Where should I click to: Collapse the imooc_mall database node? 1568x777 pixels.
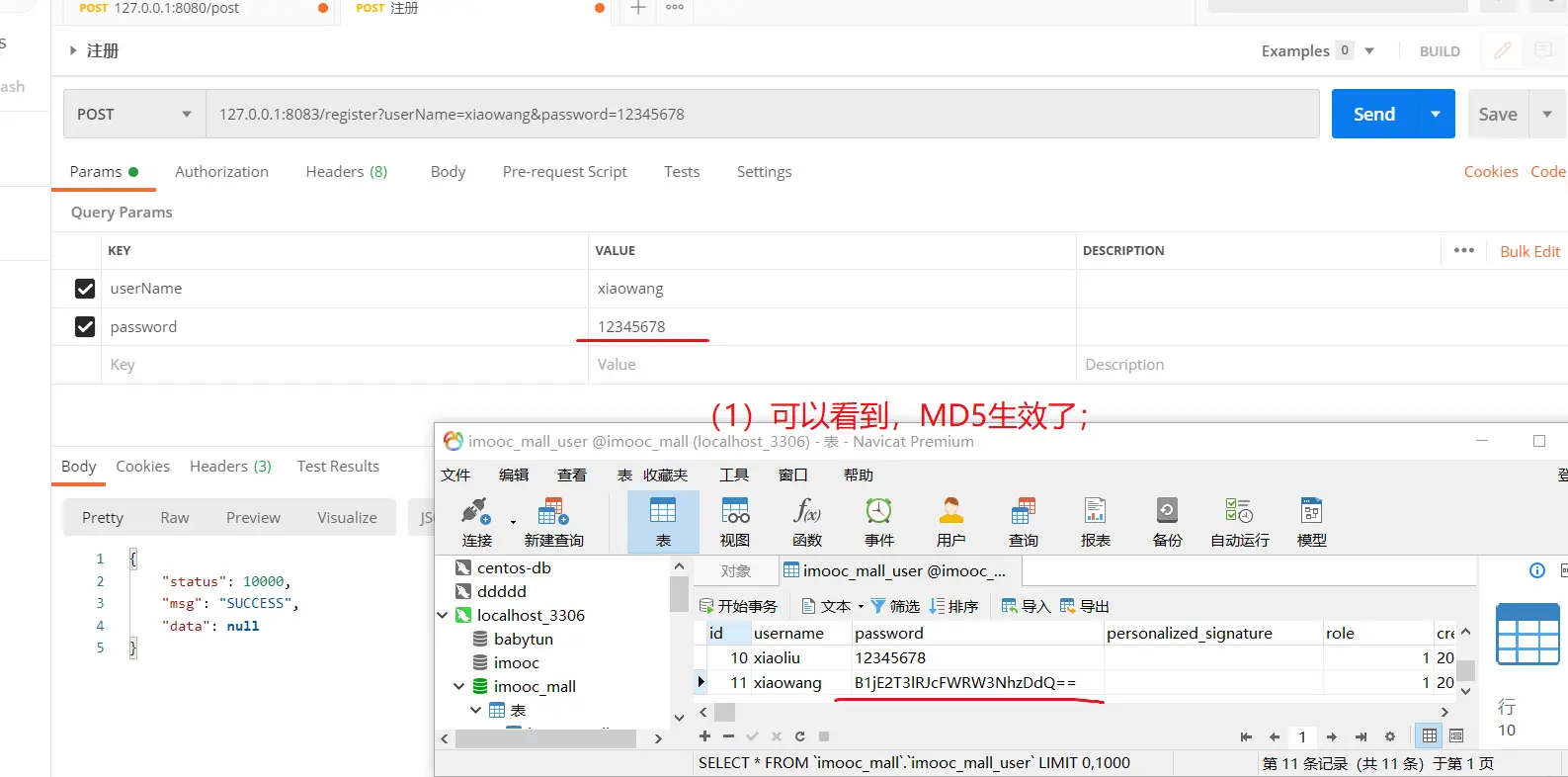[459, 686]
